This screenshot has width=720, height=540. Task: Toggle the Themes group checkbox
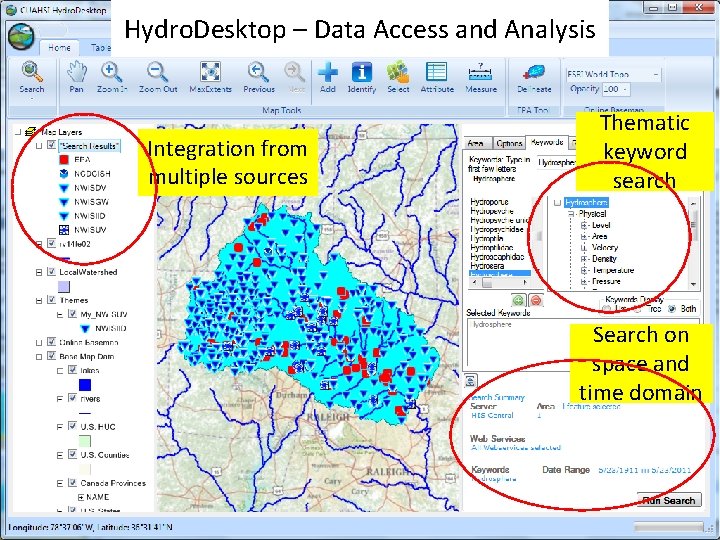51,300
